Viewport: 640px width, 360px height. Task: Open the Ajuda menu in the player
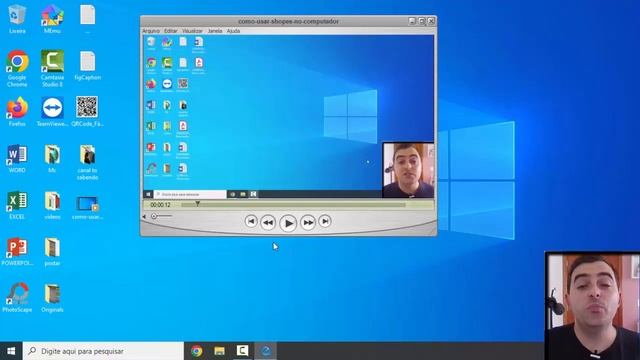[x=233, y=31]
